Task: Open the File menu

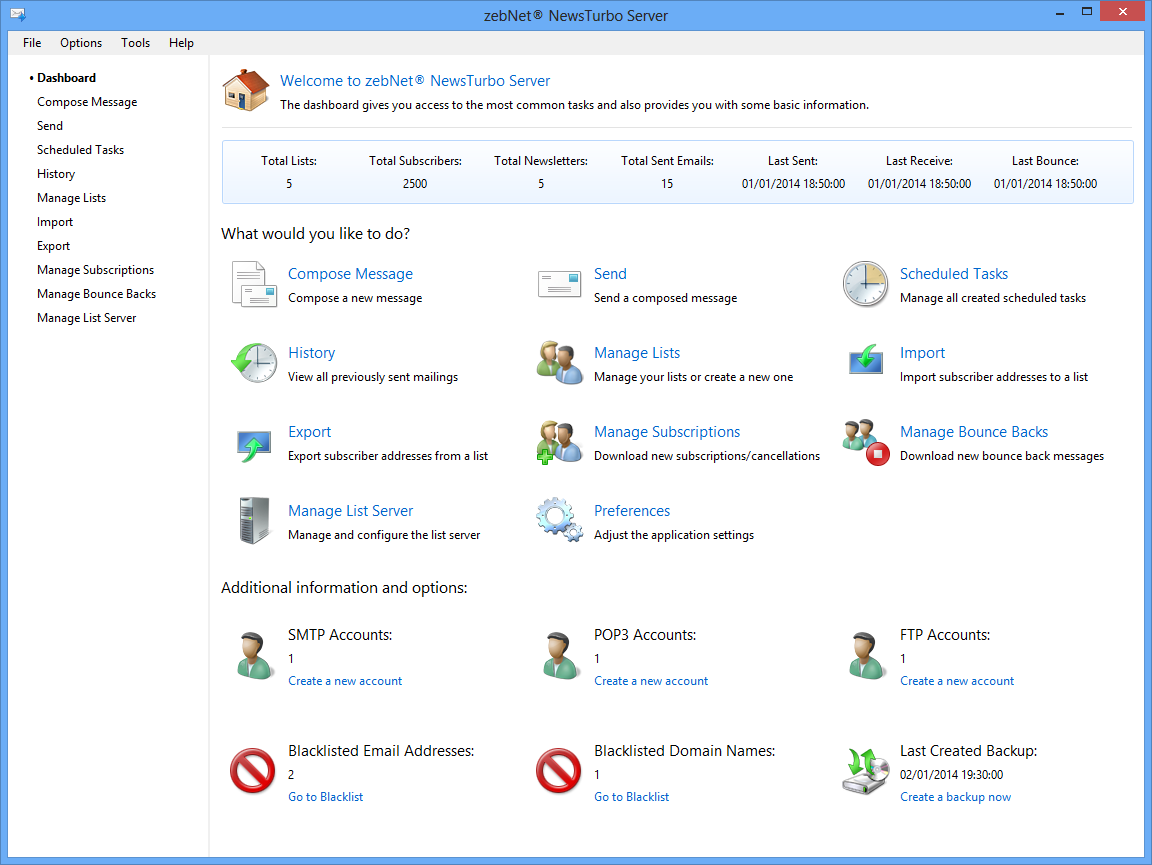Action: click(32, 43)
